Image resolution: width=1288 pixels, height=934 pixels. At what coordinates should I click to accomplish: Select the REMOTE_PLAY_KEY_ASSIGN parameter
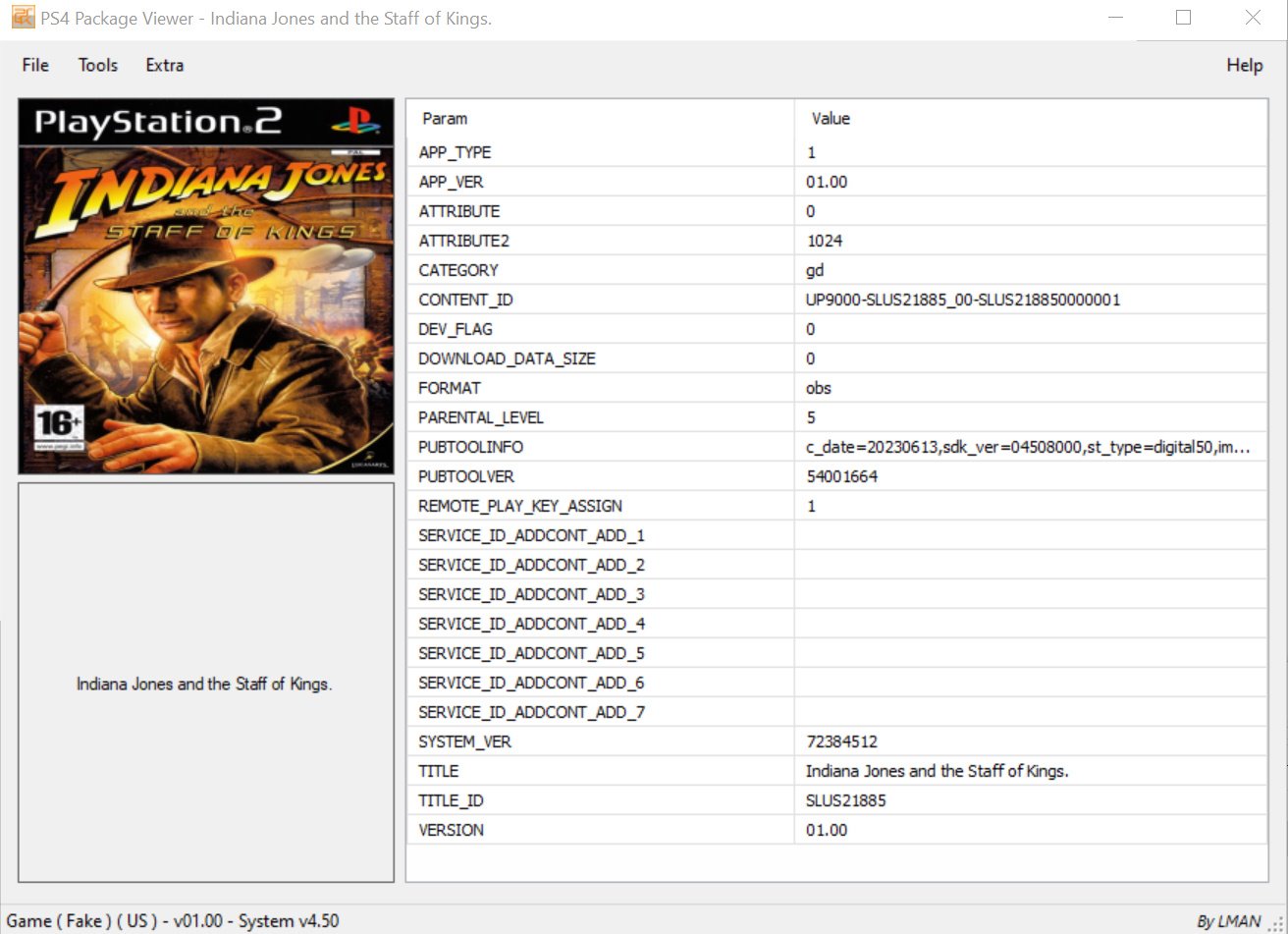[x=520, y=506]
